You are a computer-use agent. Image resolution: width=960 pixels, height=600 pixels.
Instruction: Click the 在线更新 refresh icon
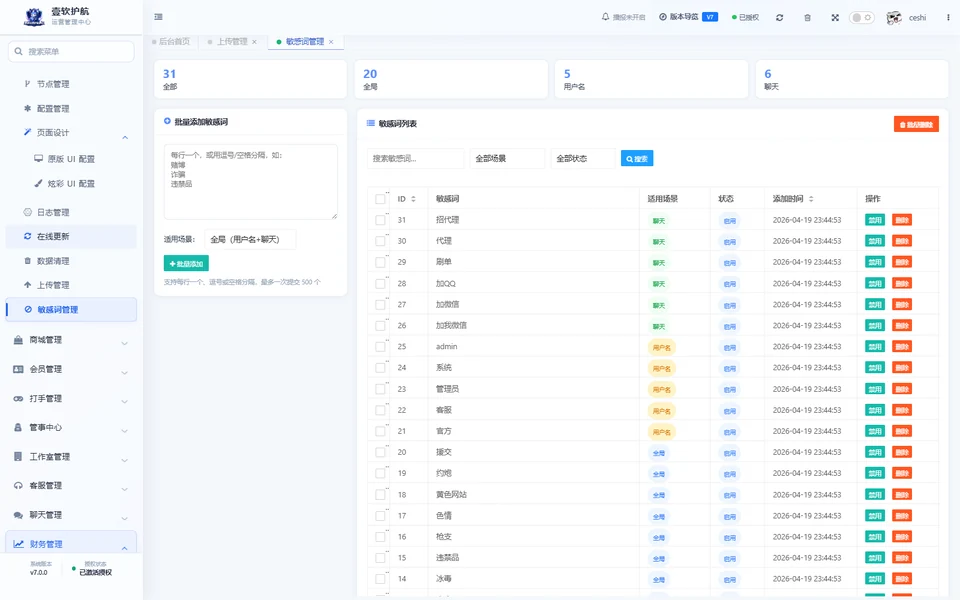pyautogui.click(x=28, y=236)
